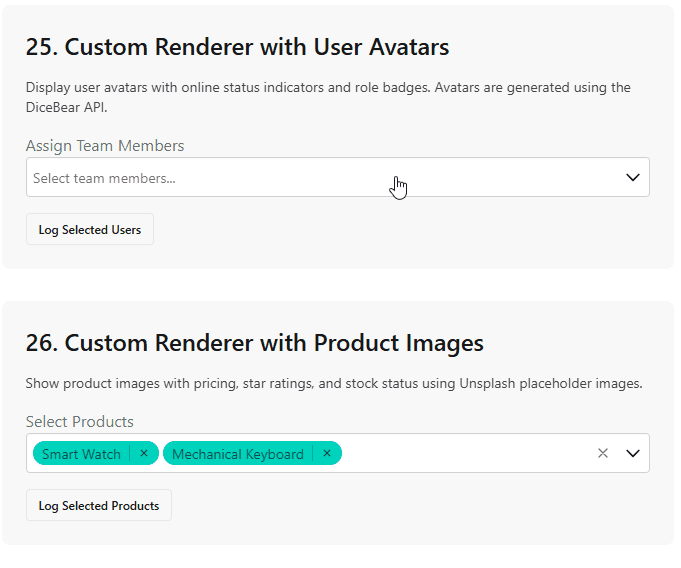The height and width of the screenshot is (568, 681).
Task: Click heading 25. Custom Renderer with User Avatars
Action: click(238, 46)
